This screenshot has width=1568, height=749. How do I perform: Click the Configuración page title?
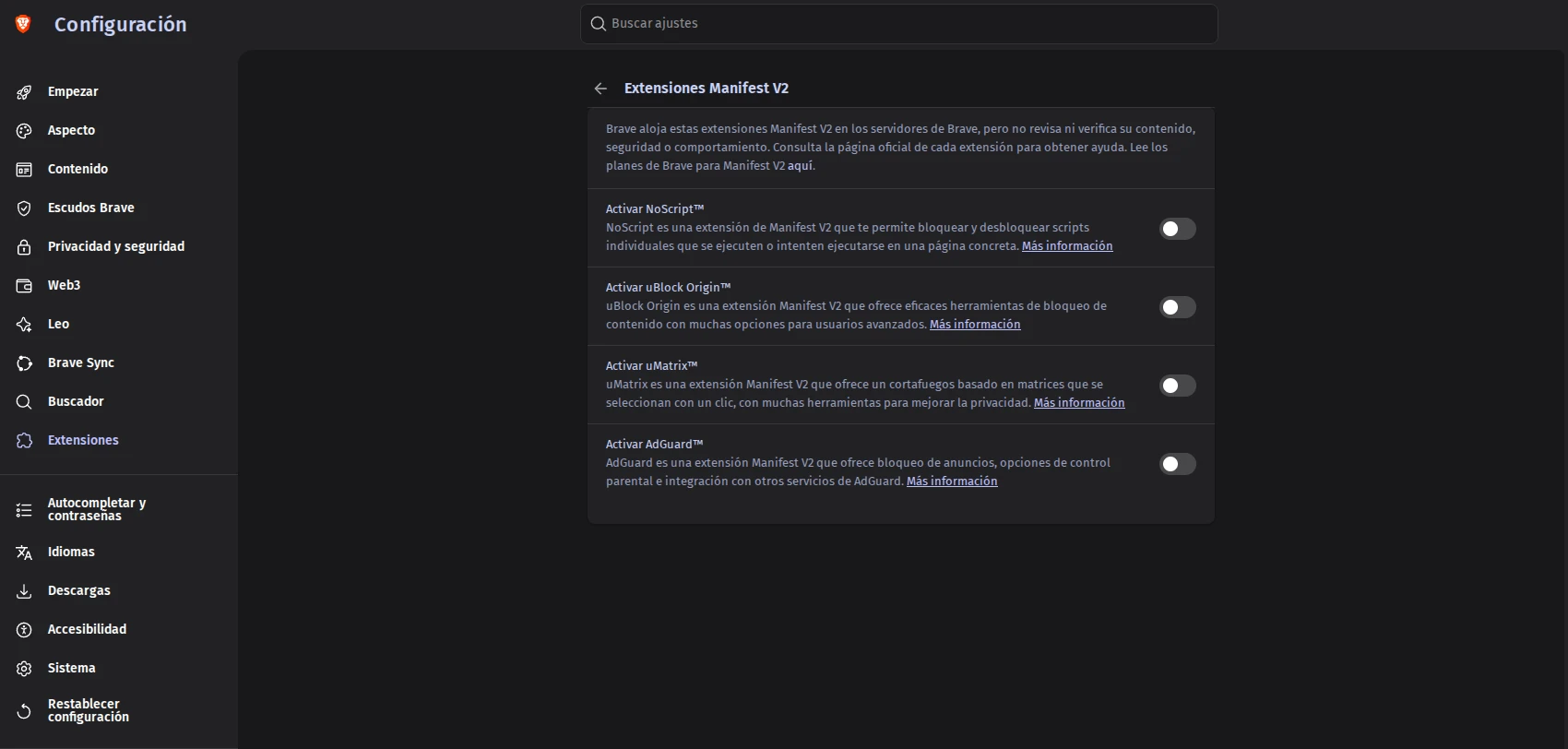point(120,25)
